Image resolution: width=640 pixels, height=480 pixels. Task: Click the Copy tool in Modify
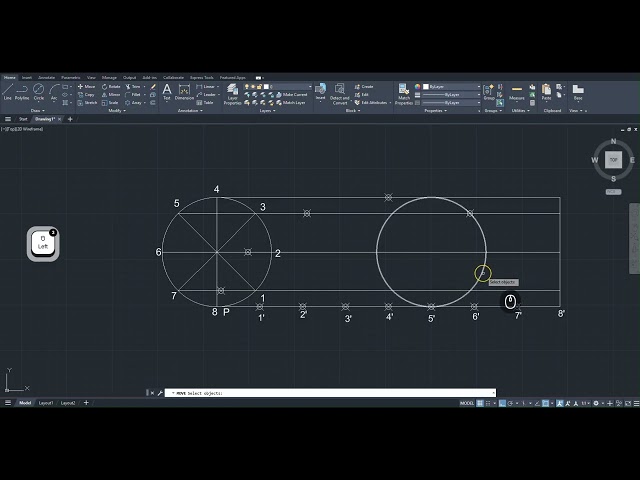point(86,95)
